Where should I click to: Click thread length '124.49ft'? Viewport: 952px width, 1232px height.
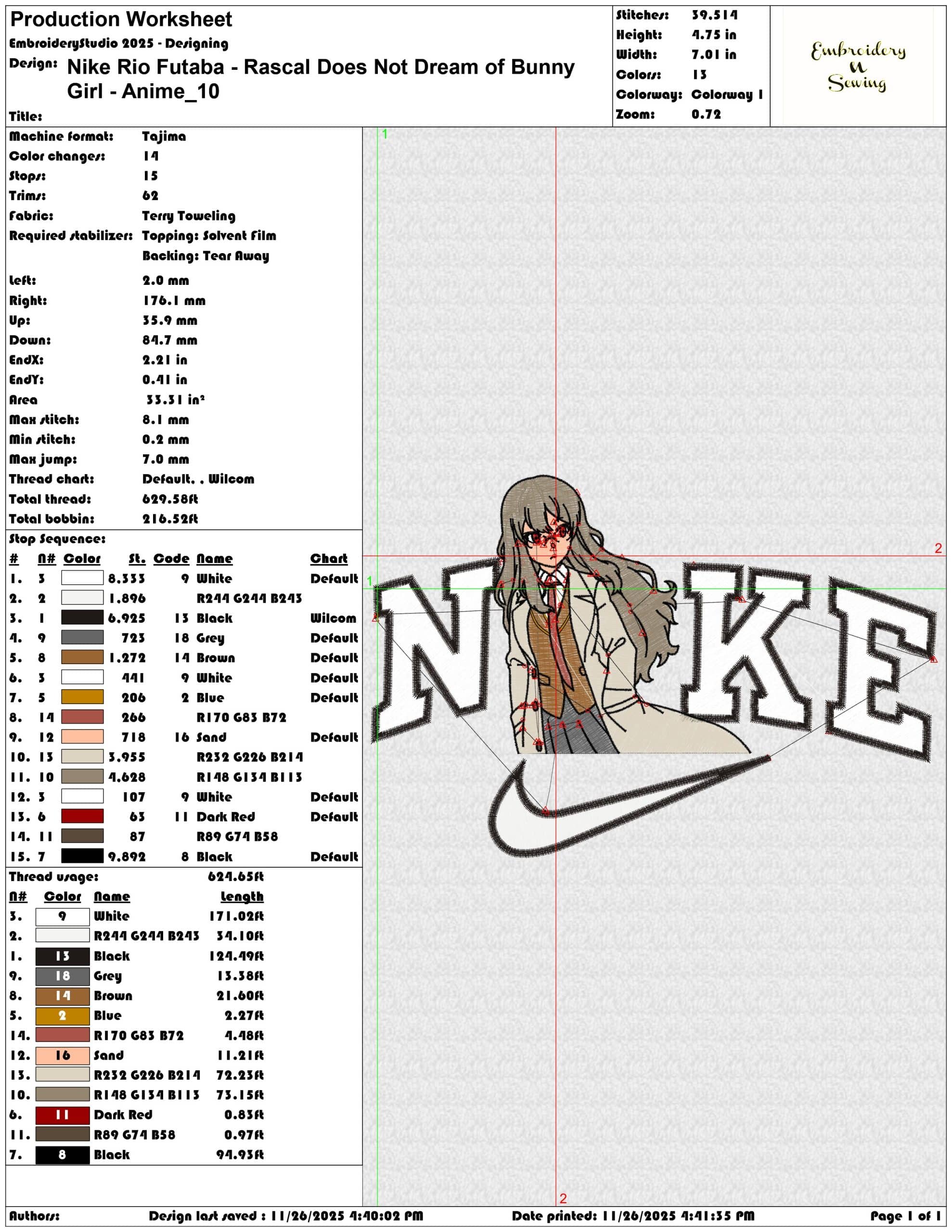click(x=236, y=956)
